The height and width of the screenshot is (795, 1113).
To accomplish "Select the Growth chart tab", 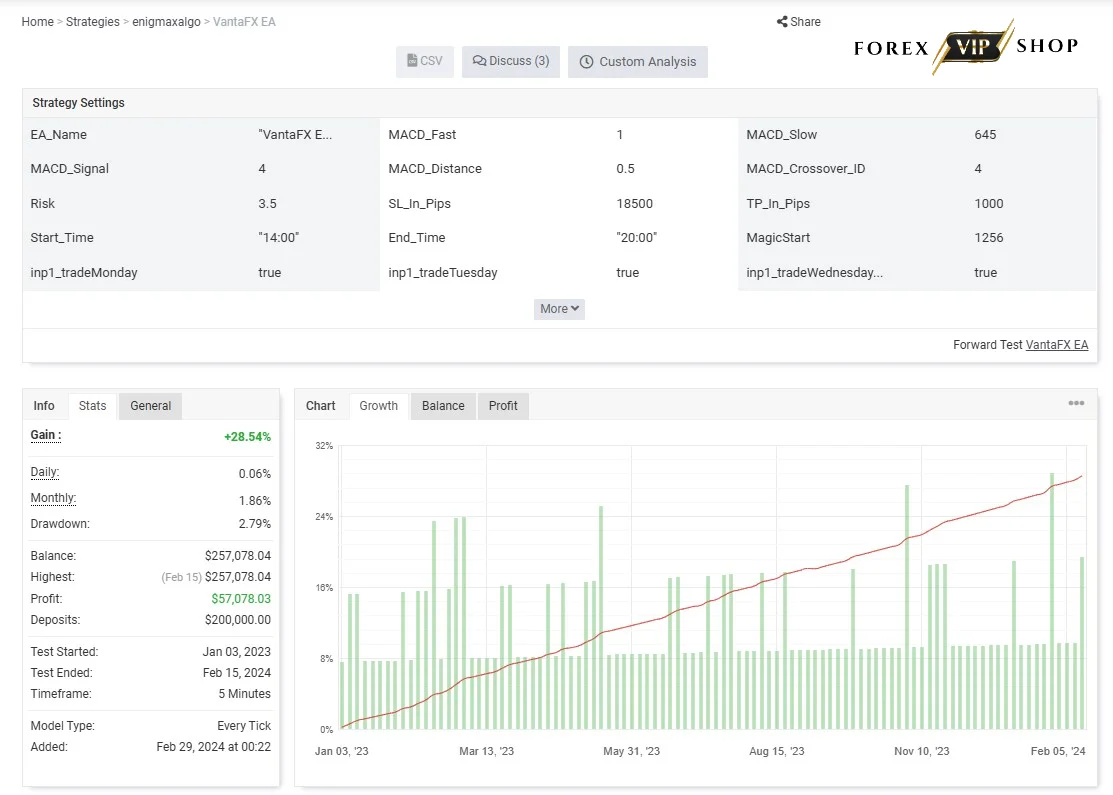I will 378,406.
